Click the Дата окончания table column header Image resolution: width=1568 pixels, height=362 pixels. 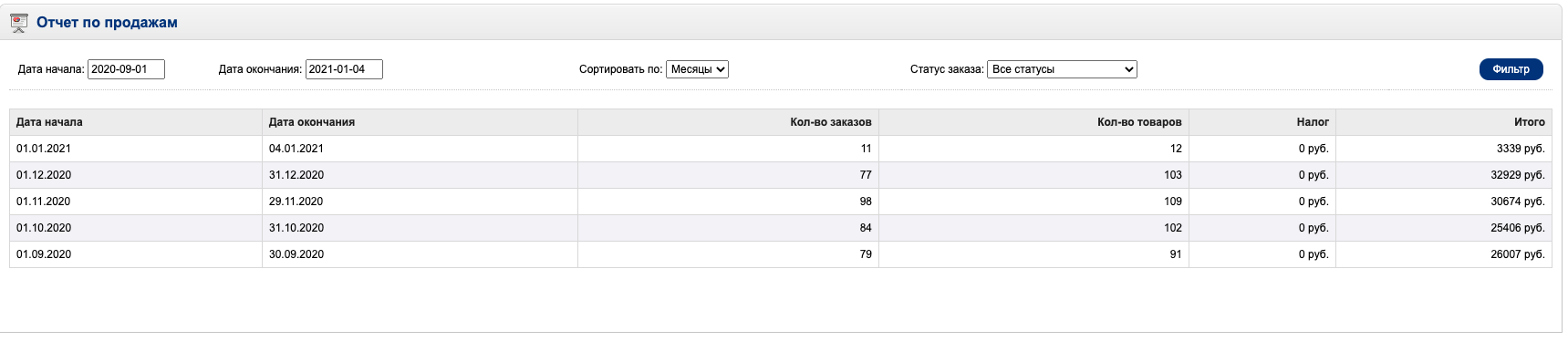point(312,122)
